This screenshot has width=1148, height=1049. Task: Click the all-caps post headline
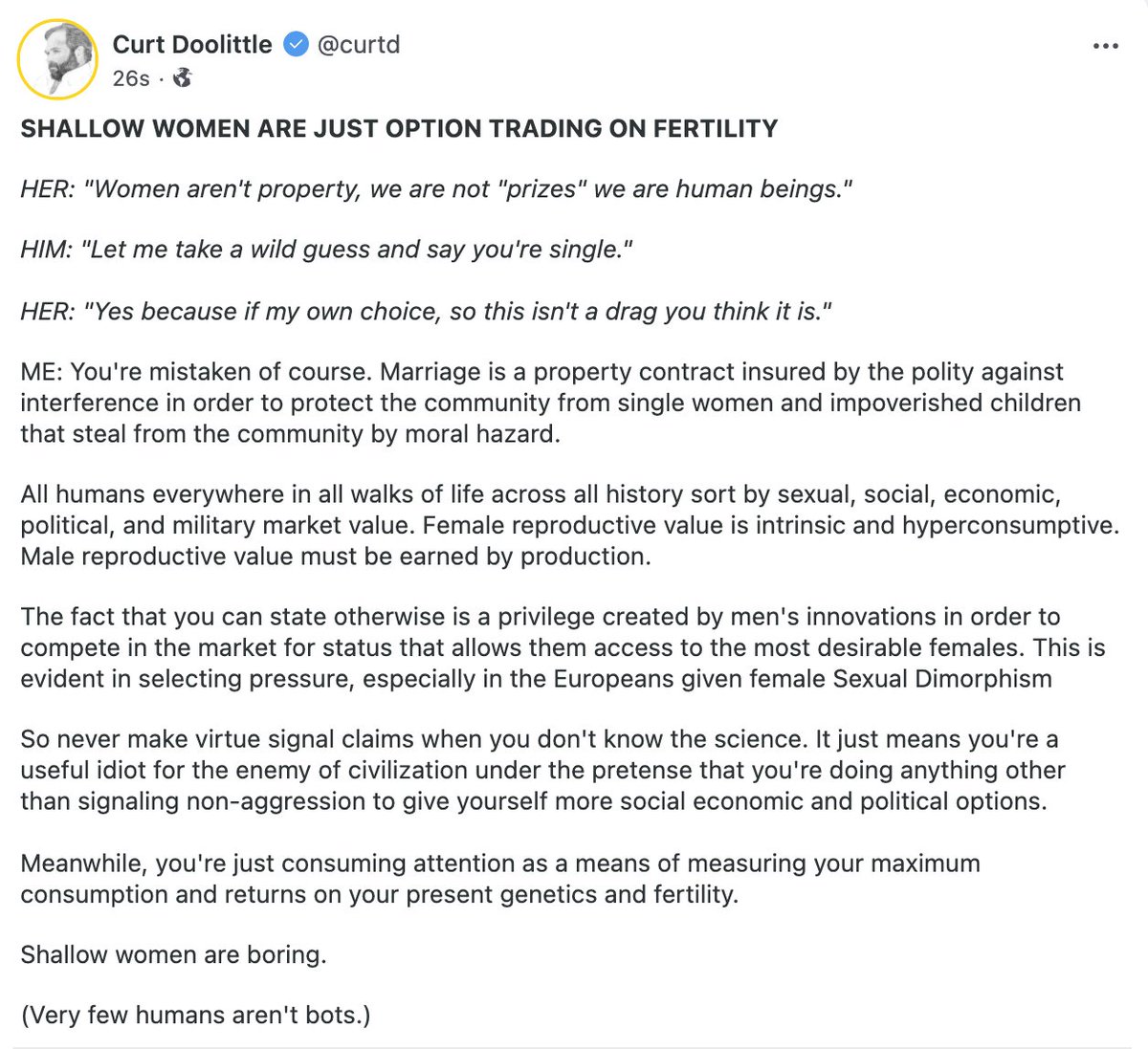click(399, 128)
